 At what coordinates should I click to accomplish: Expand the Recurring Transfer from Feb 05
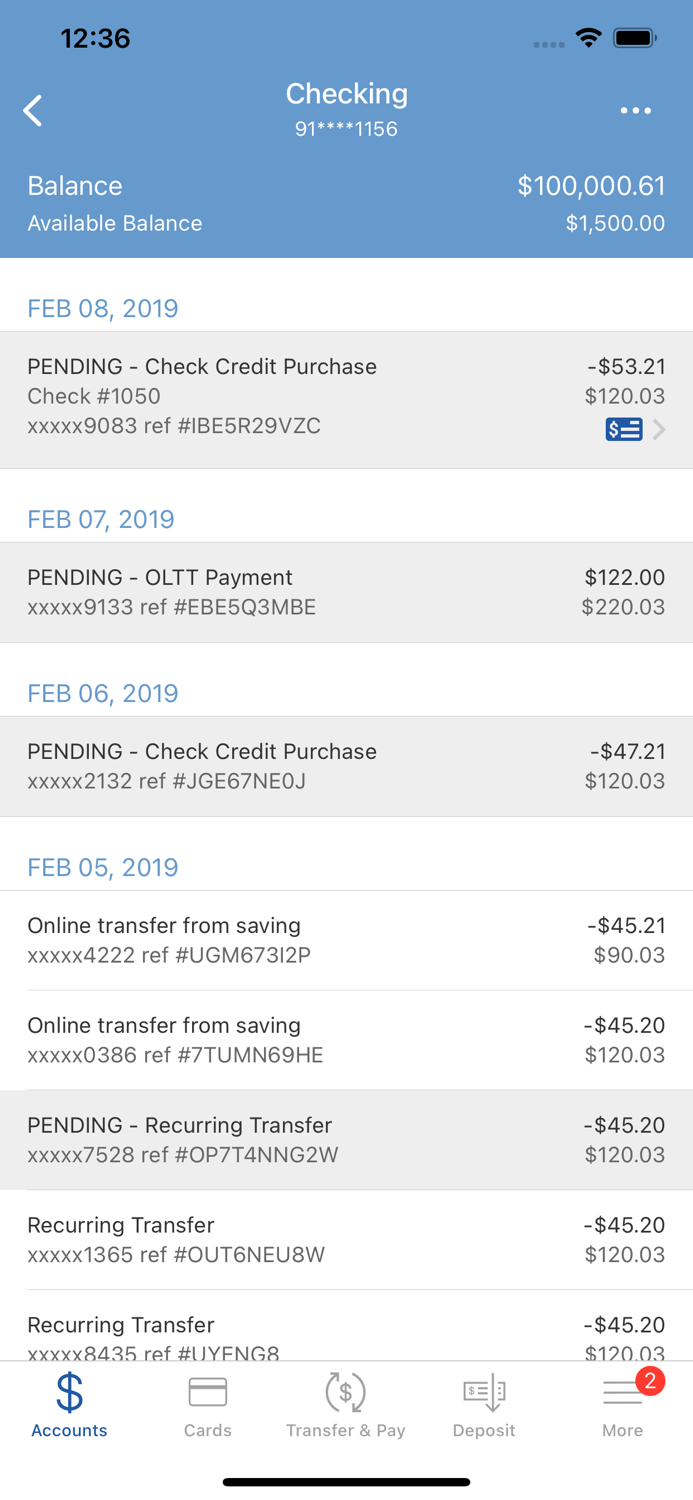[346, 1239]
